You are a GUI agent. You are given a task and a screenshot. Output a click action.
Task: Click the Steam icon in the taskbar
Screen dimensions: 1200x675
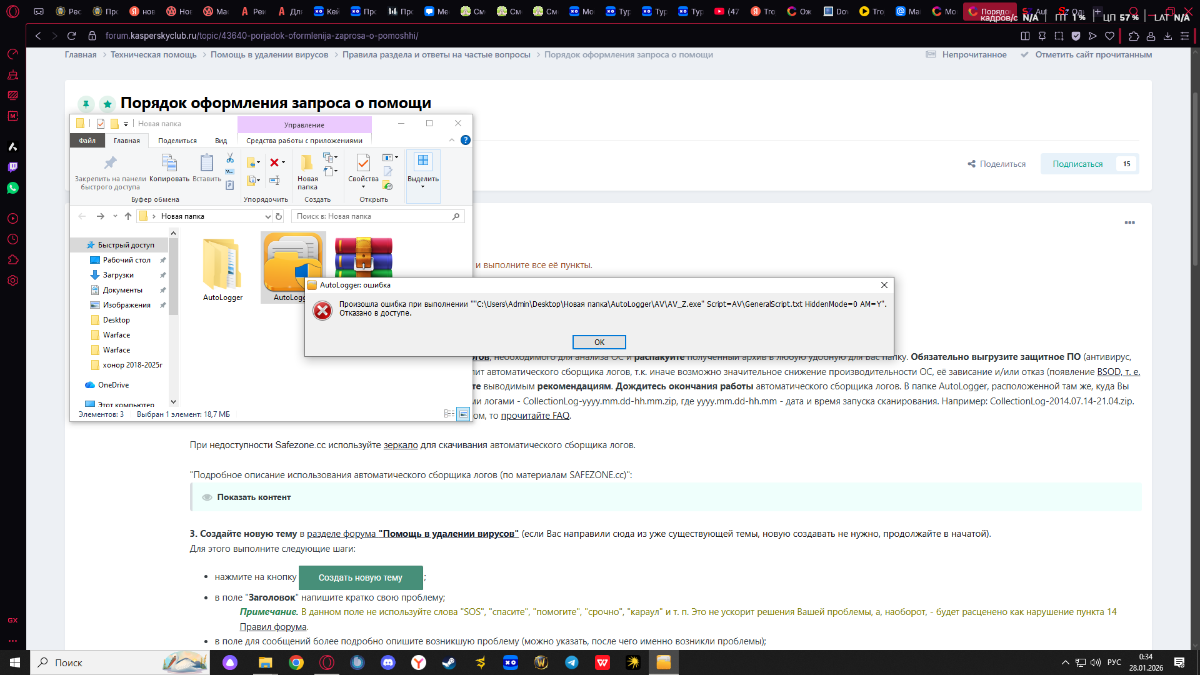coord(450,662)
